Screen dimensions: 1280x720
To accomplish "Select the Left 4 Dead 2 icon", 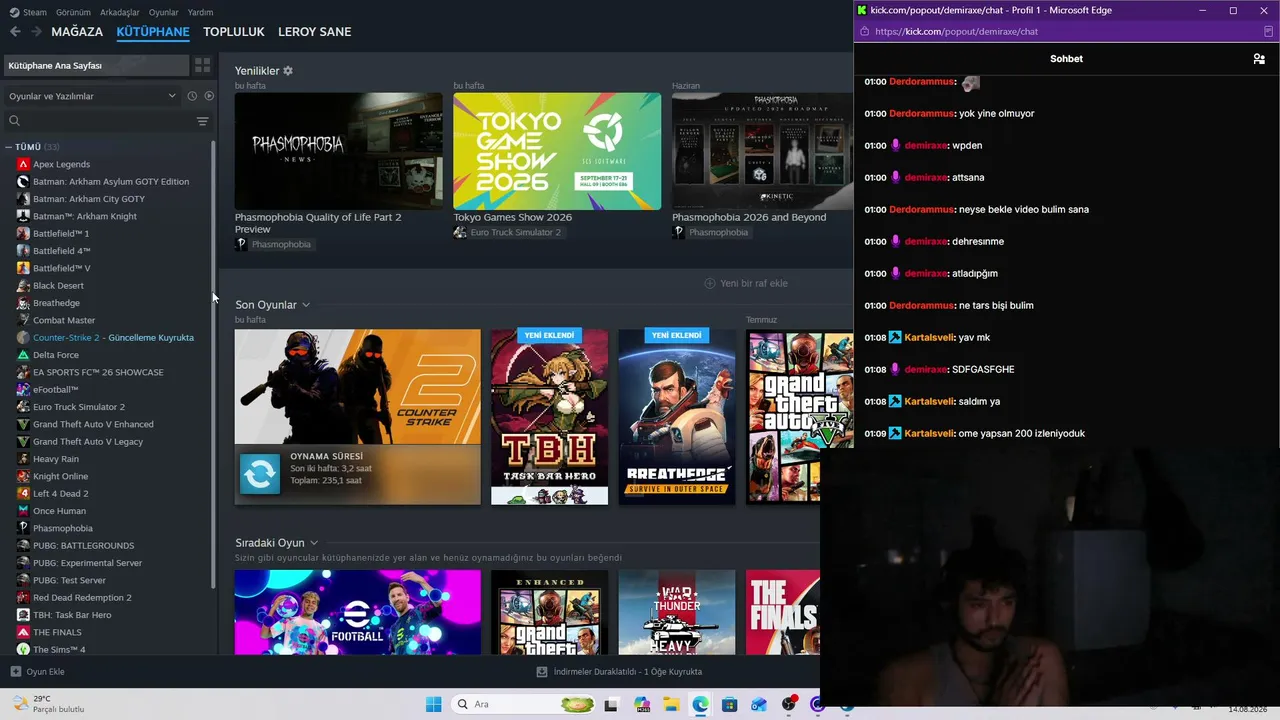I will (23, 494).
